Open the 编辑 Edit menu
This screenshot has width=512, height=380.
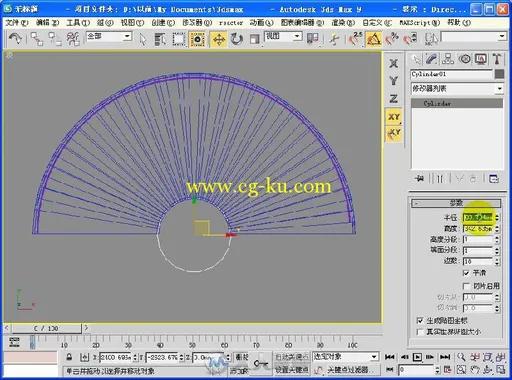[47, 23]
